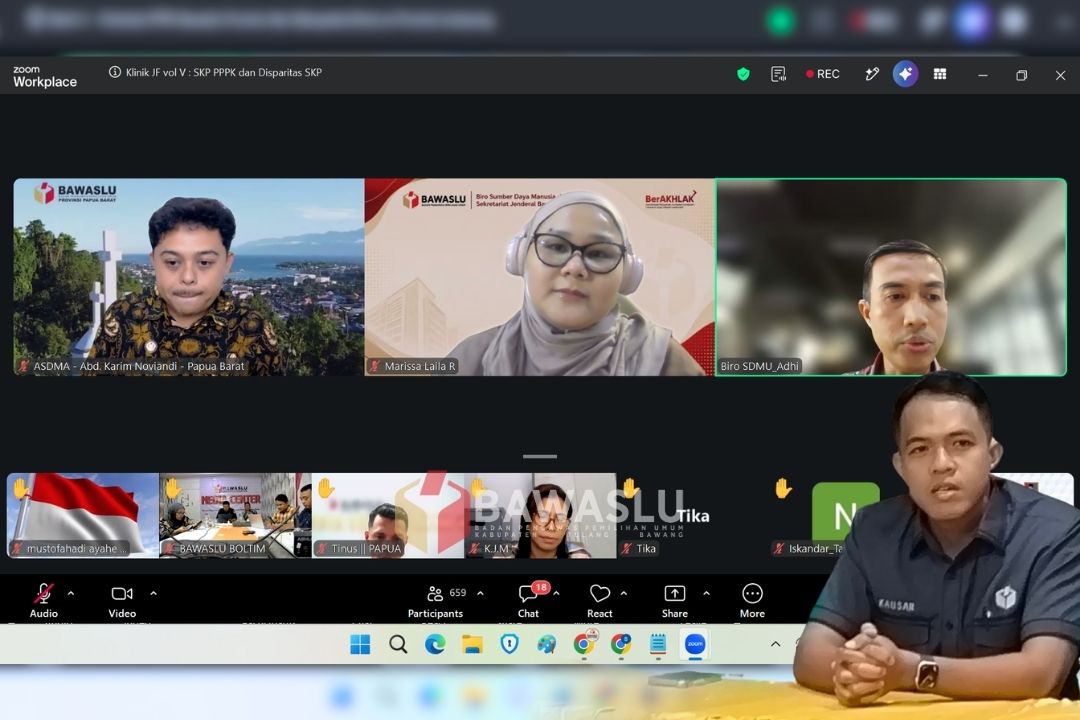
Task: Open the annotation pen icon in the title bar
Action: tap(872, 74)
